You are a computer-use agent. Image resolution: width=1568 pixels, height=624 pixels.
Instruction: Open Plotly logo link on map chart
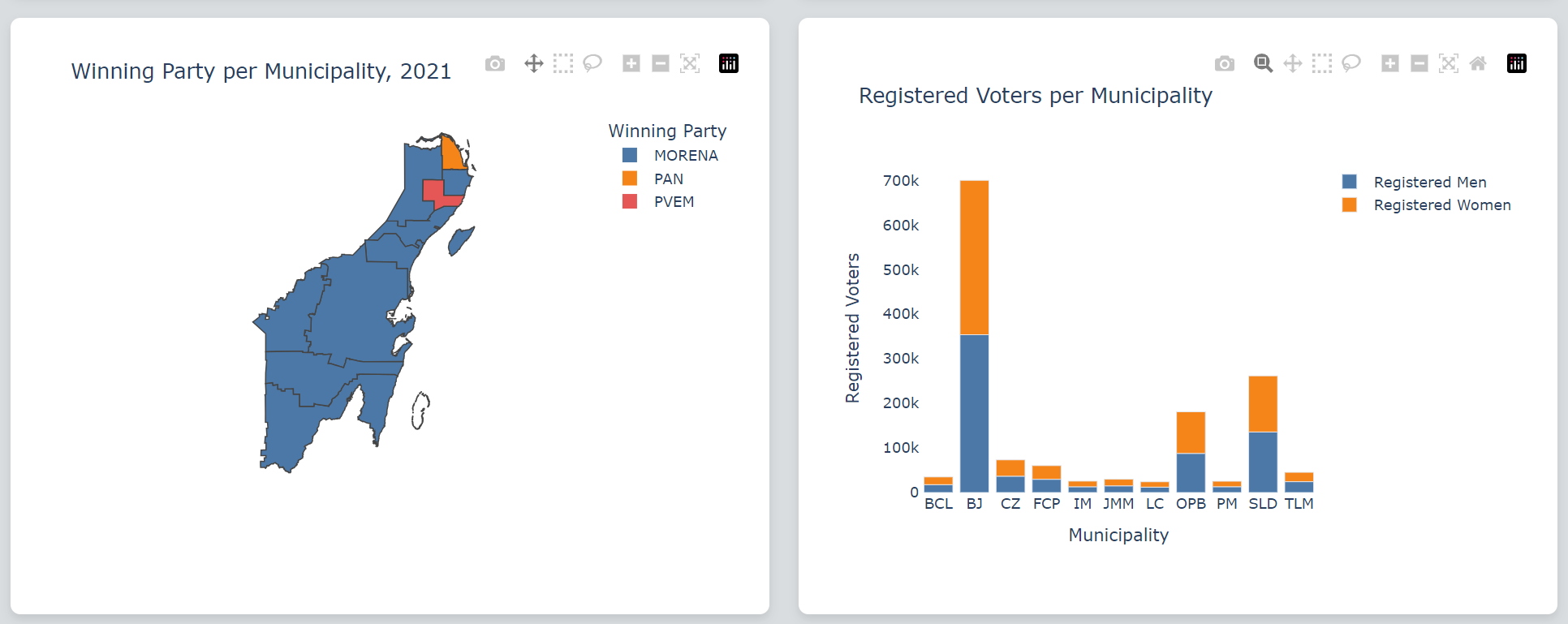tap(729, 63)
